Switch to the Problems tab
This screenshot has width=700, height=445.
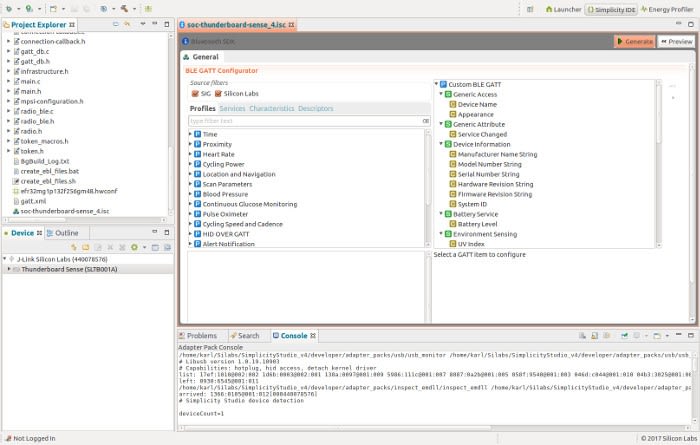pyautogui.click(x=198, y=336)
